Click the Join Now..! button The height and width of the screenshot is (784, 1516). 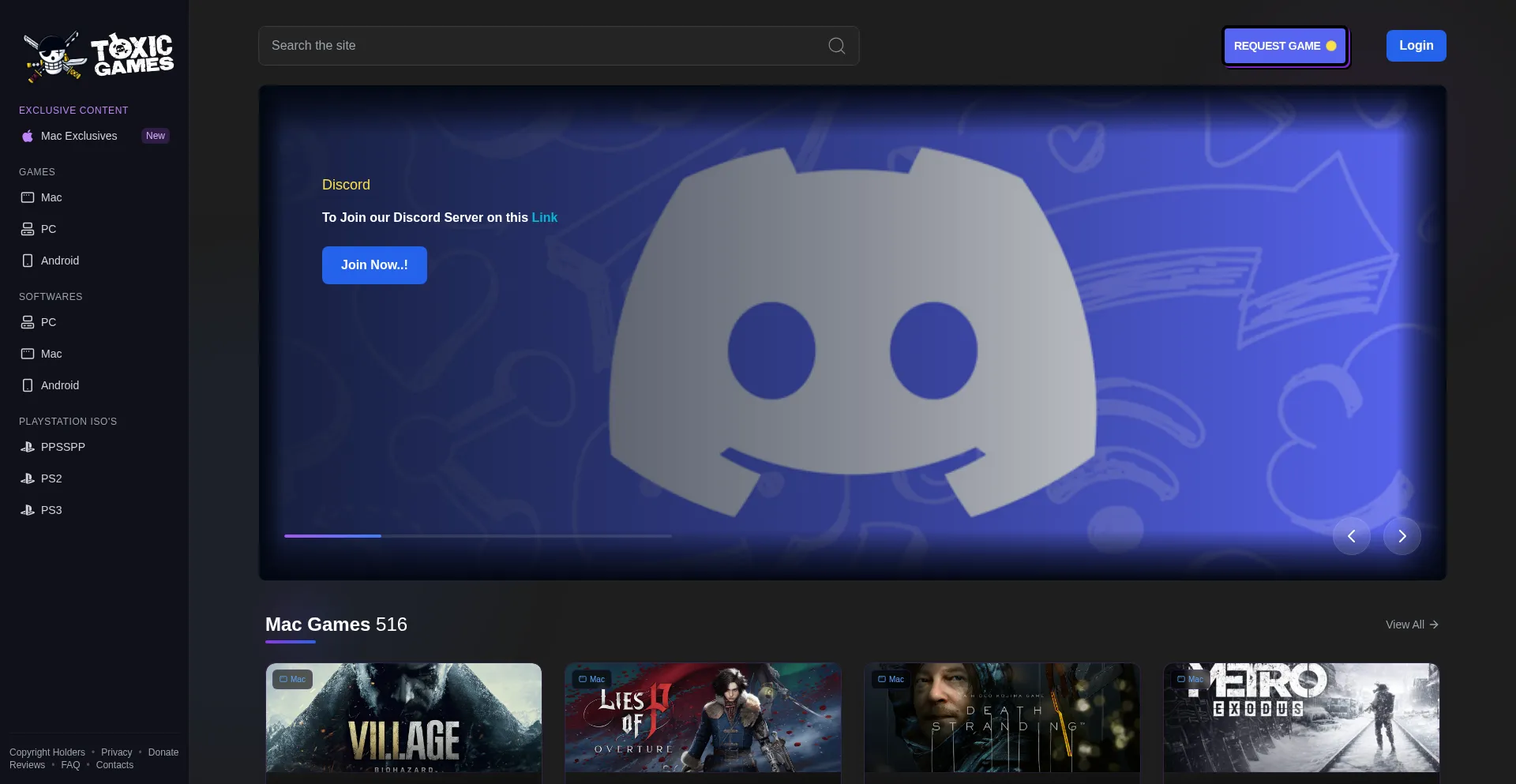374,264
